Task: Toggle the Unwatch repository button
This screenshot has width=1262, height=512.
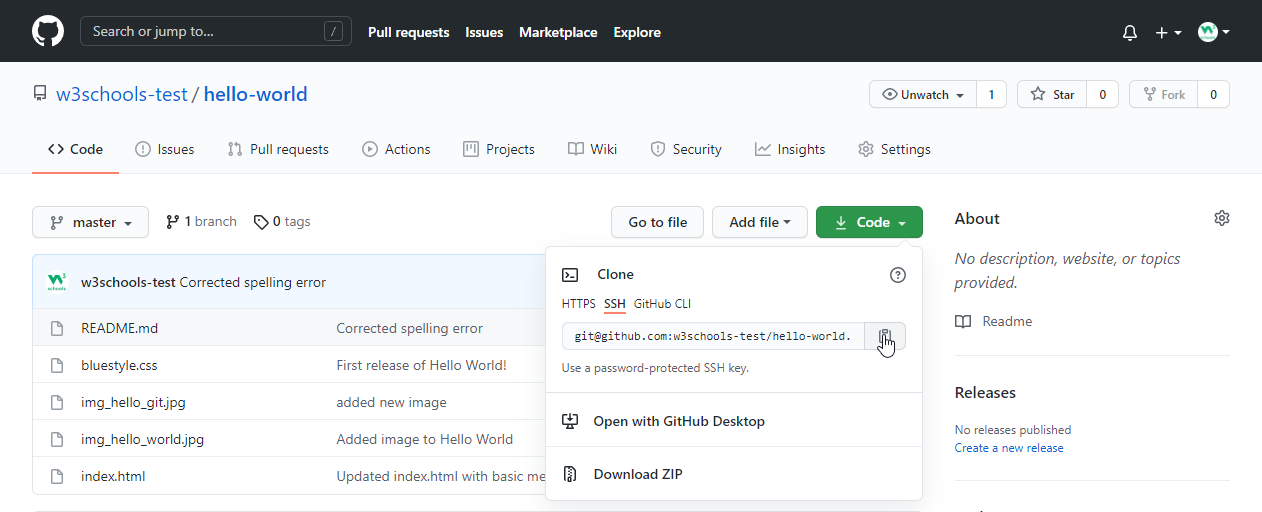Action: pos(923,94)
